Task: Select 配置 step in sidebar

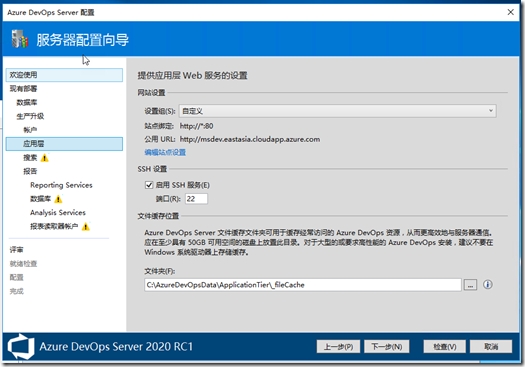Action: (16, 278)
